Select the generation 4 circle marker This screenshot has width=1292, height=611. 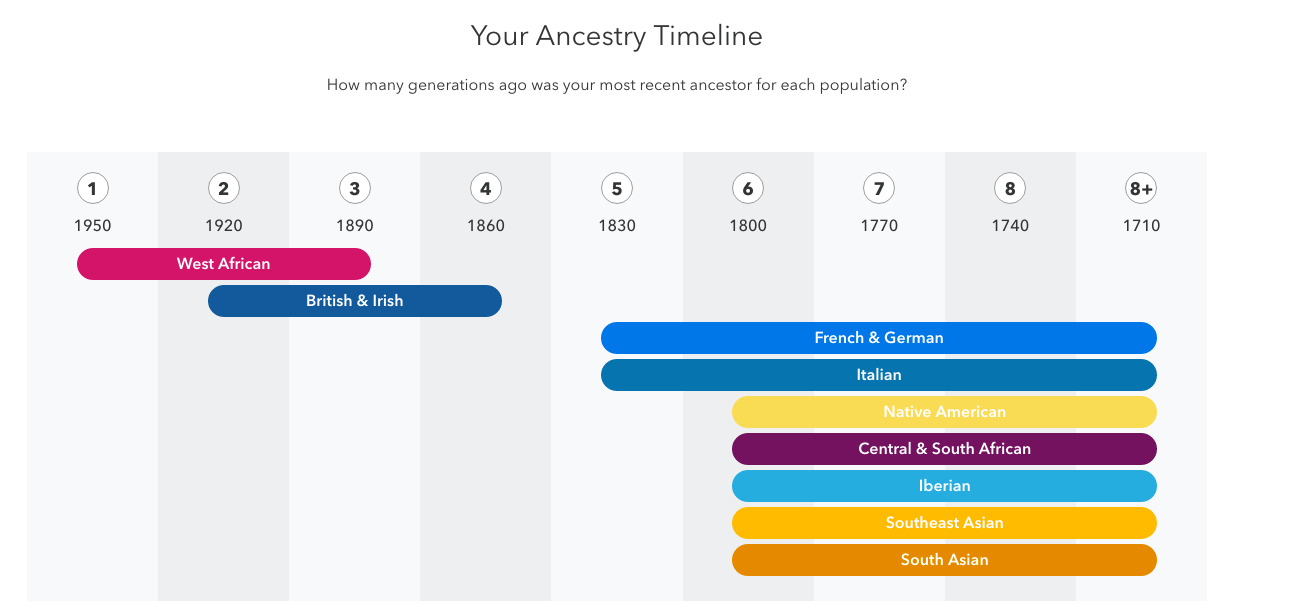(485, 188)
